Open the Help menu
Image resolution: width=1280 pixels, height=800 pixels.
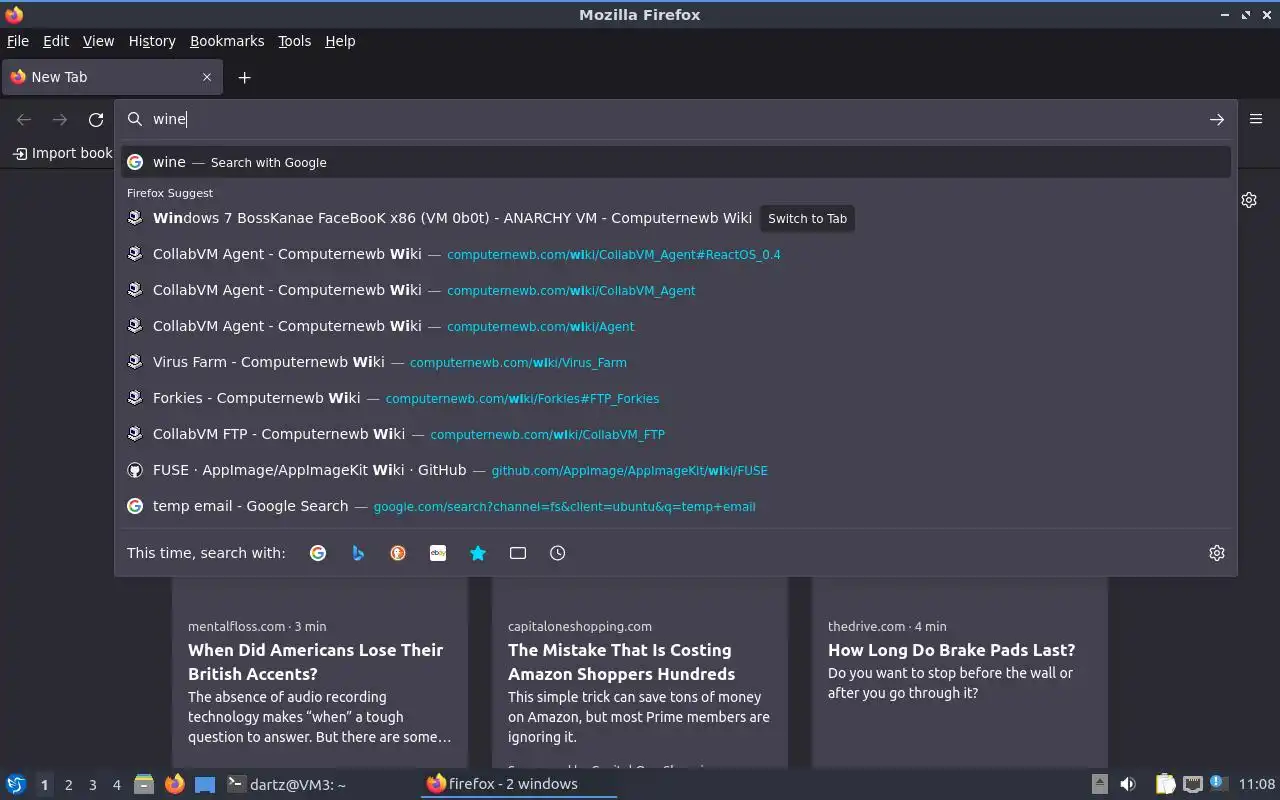(x=340, y=41)
